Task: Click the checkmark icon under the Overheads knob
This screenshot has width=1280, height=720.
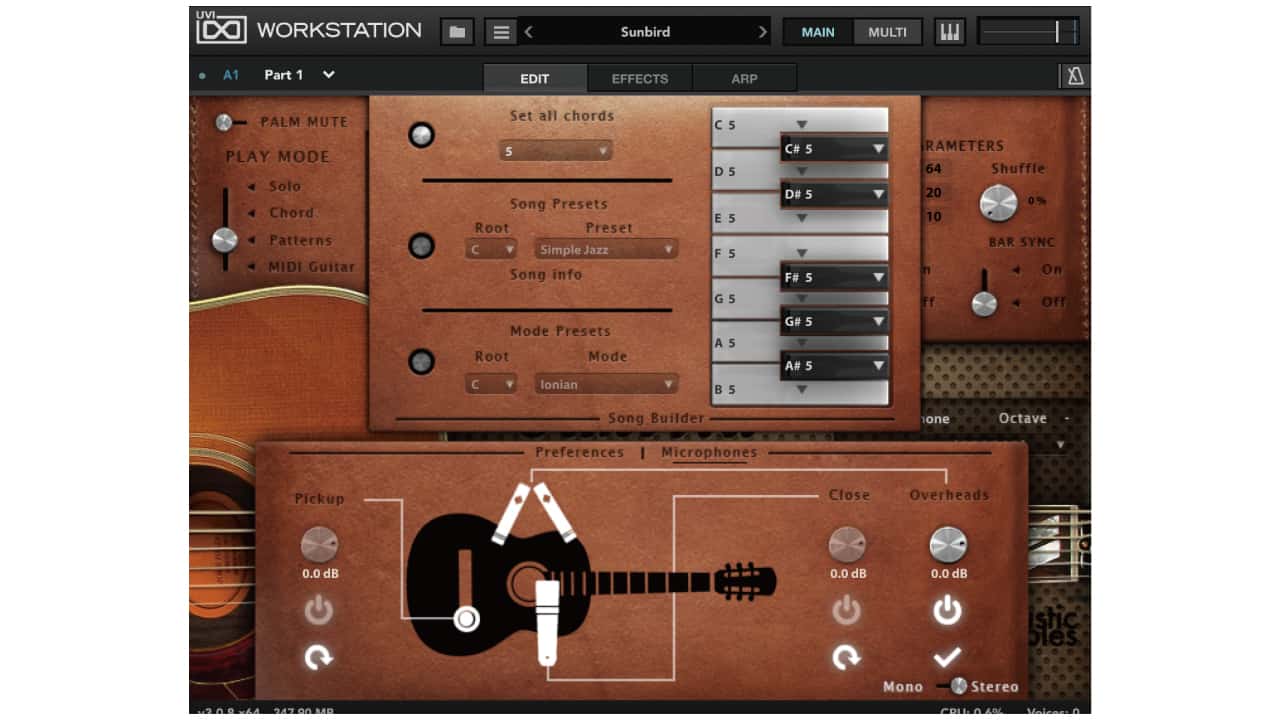Action: (x=947, y=657)
